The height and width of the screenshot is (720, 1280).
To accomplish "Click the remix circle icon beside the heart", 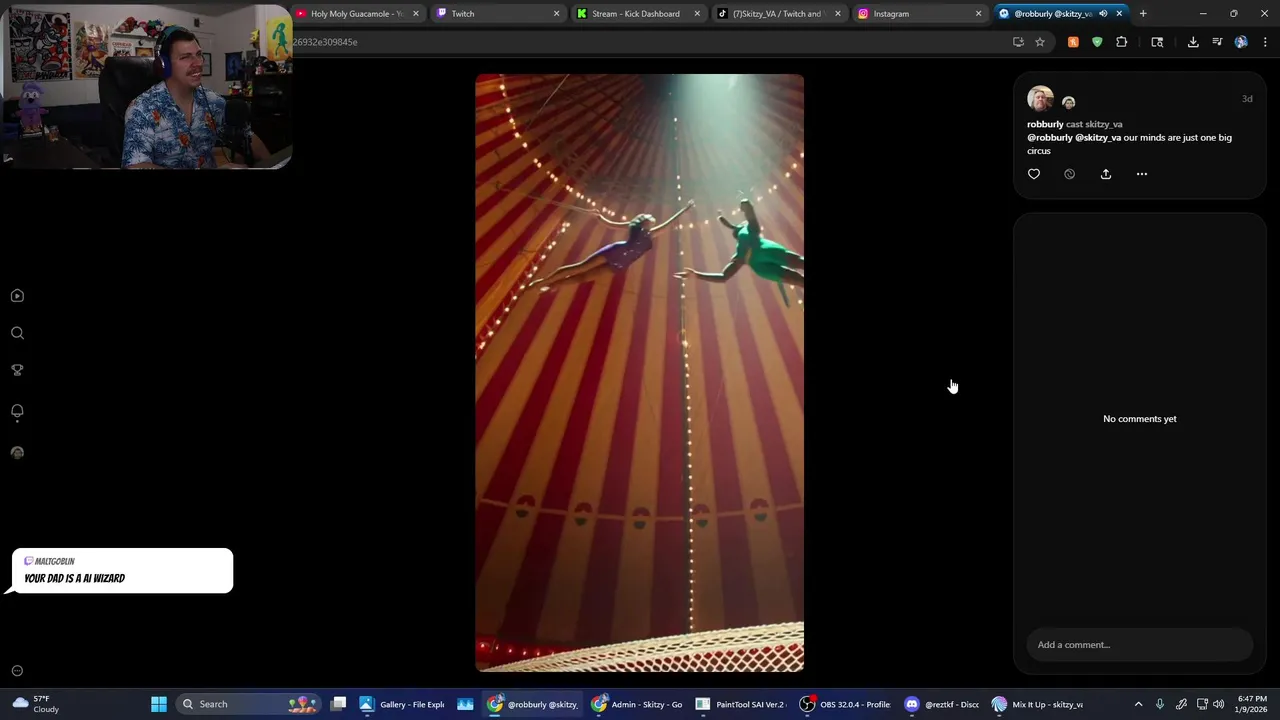I will coord(1069,174).
